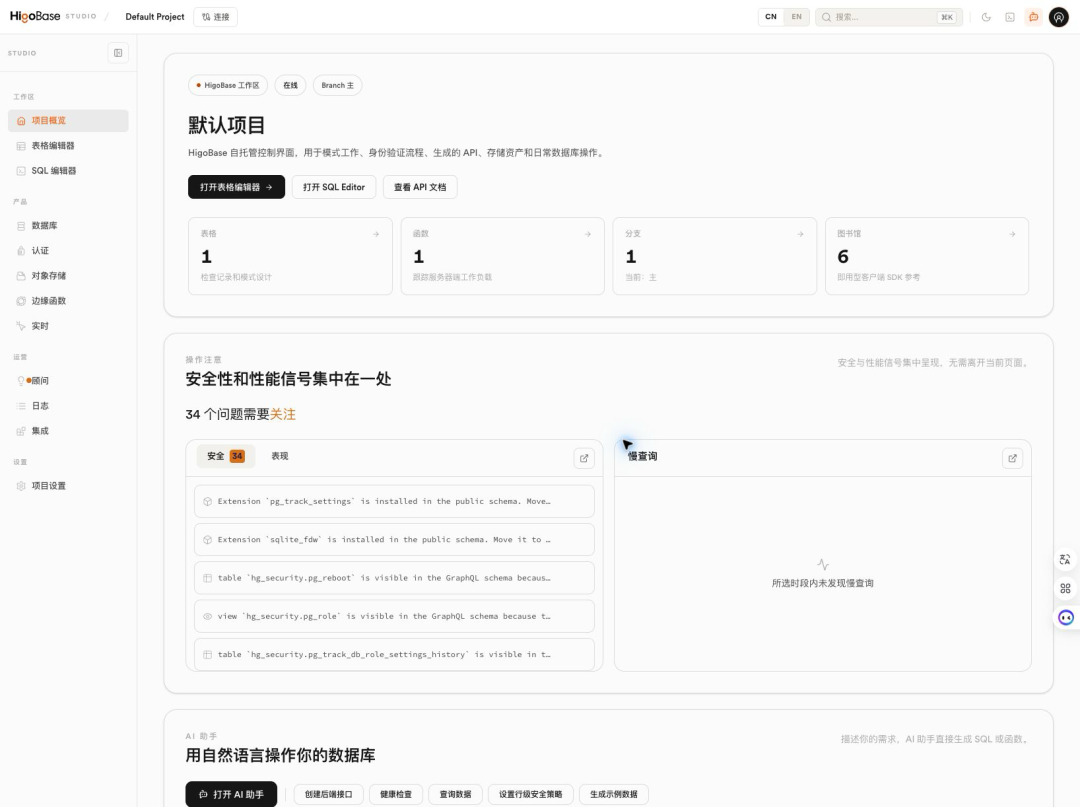Image resolution: width=1080 pixels, height=807 pixels.
Task: Click the table icon on pg_reboot row
Action: (207, 578)
